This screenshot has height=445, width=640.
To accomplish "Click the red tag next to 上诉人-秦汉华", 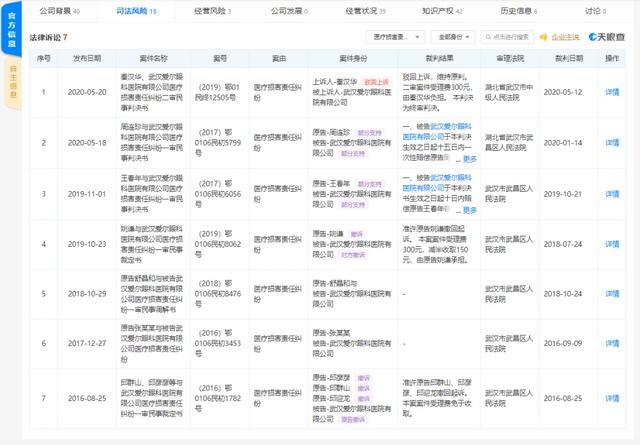I will click(x=376, y=82).
